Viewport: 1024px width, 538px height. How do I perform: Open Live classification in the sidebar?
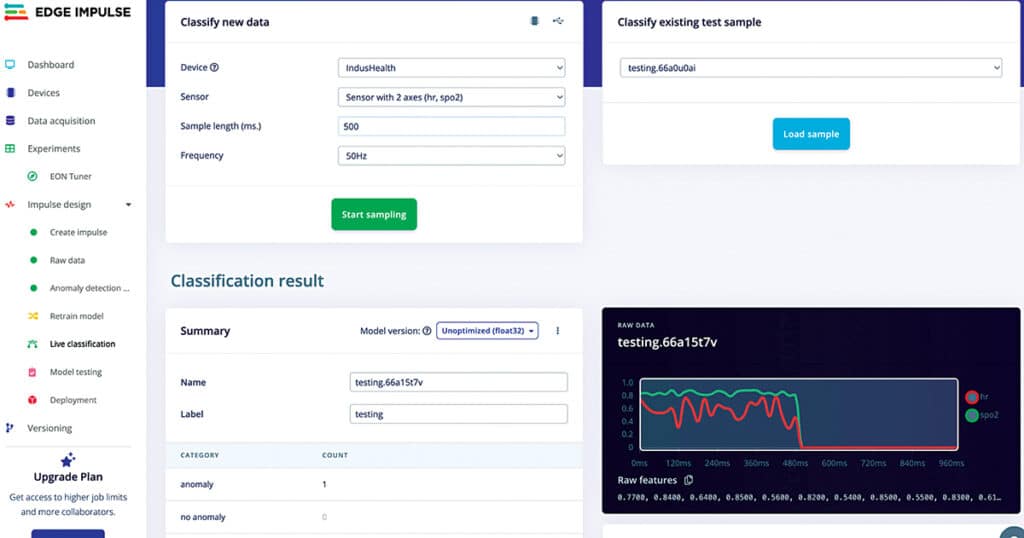pos(82,344)
